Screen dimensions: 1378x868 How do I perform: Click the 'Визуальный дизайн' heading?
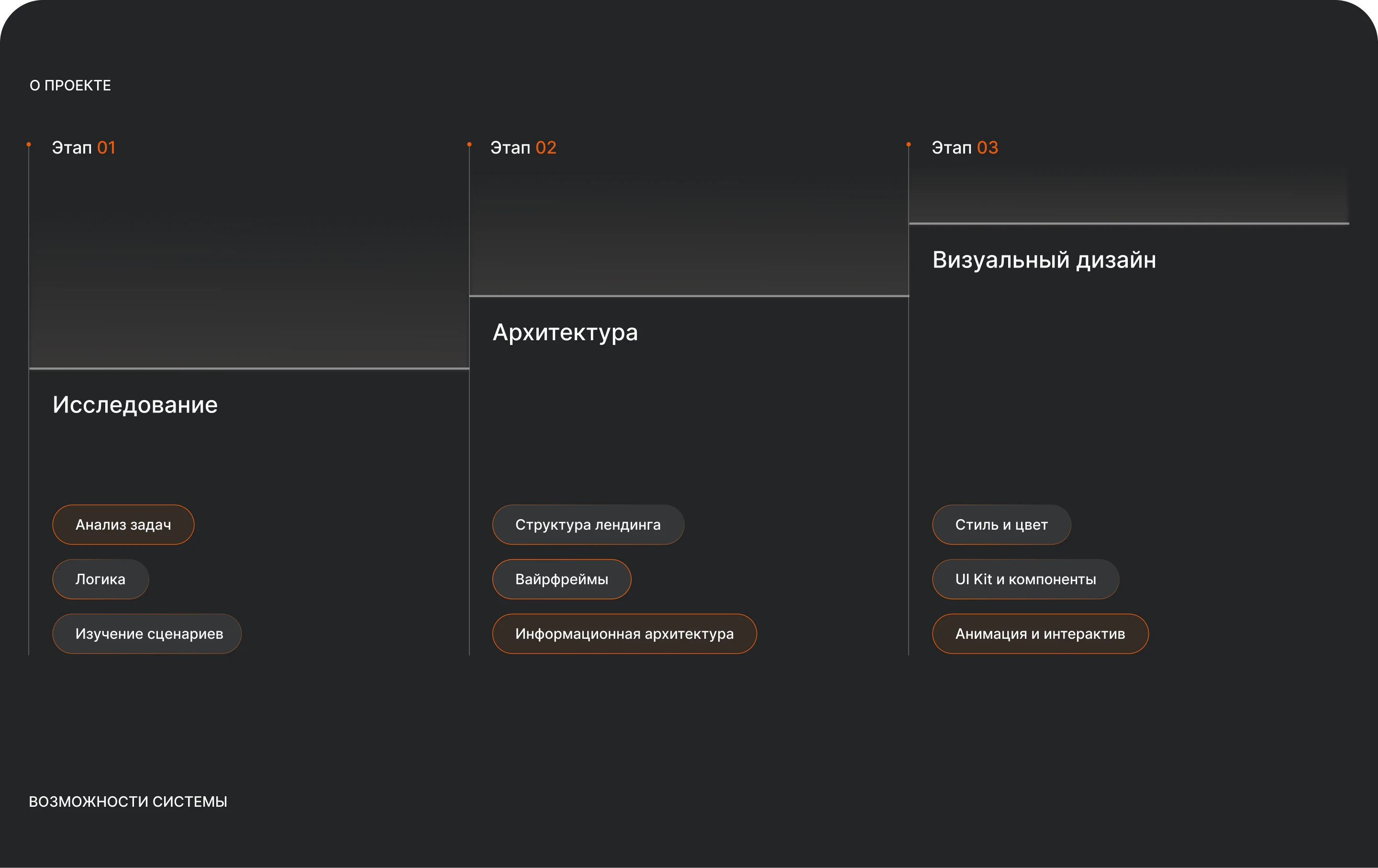tap(1044, 260)
